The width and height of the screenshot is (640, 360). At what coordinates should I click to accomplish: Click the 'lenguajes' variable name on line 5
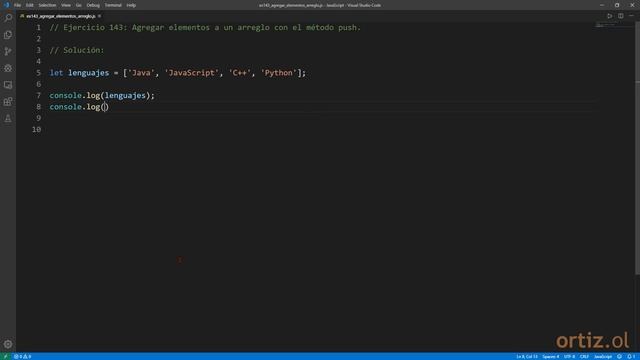pos(89,73)
